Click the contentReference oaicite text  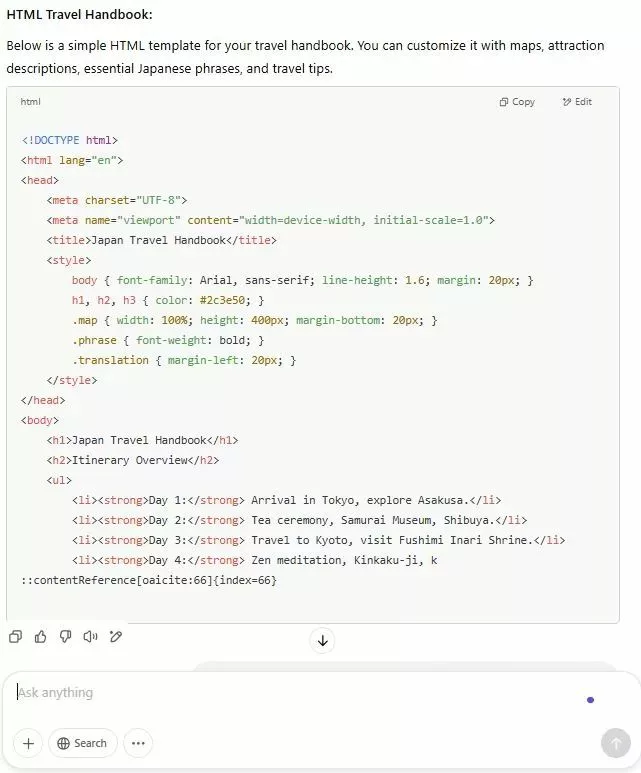148,580
